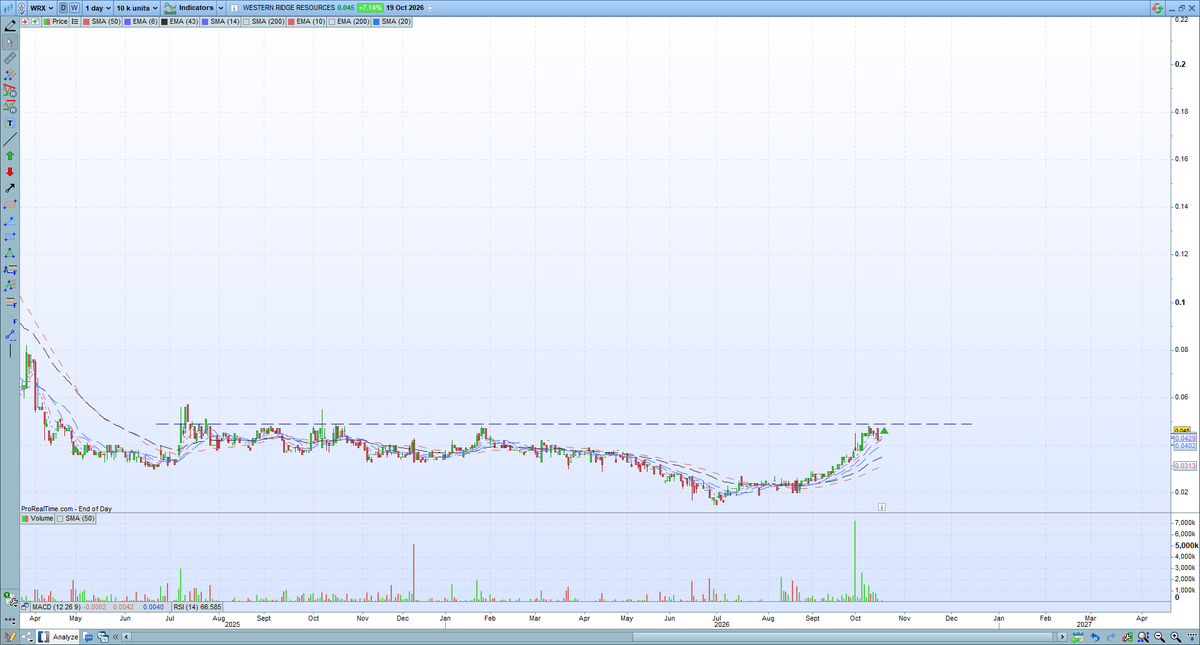The height and width of the screenshot is (645, 1200).
Task: Select the RSI (14) panel tab
Action: point(197,607)
